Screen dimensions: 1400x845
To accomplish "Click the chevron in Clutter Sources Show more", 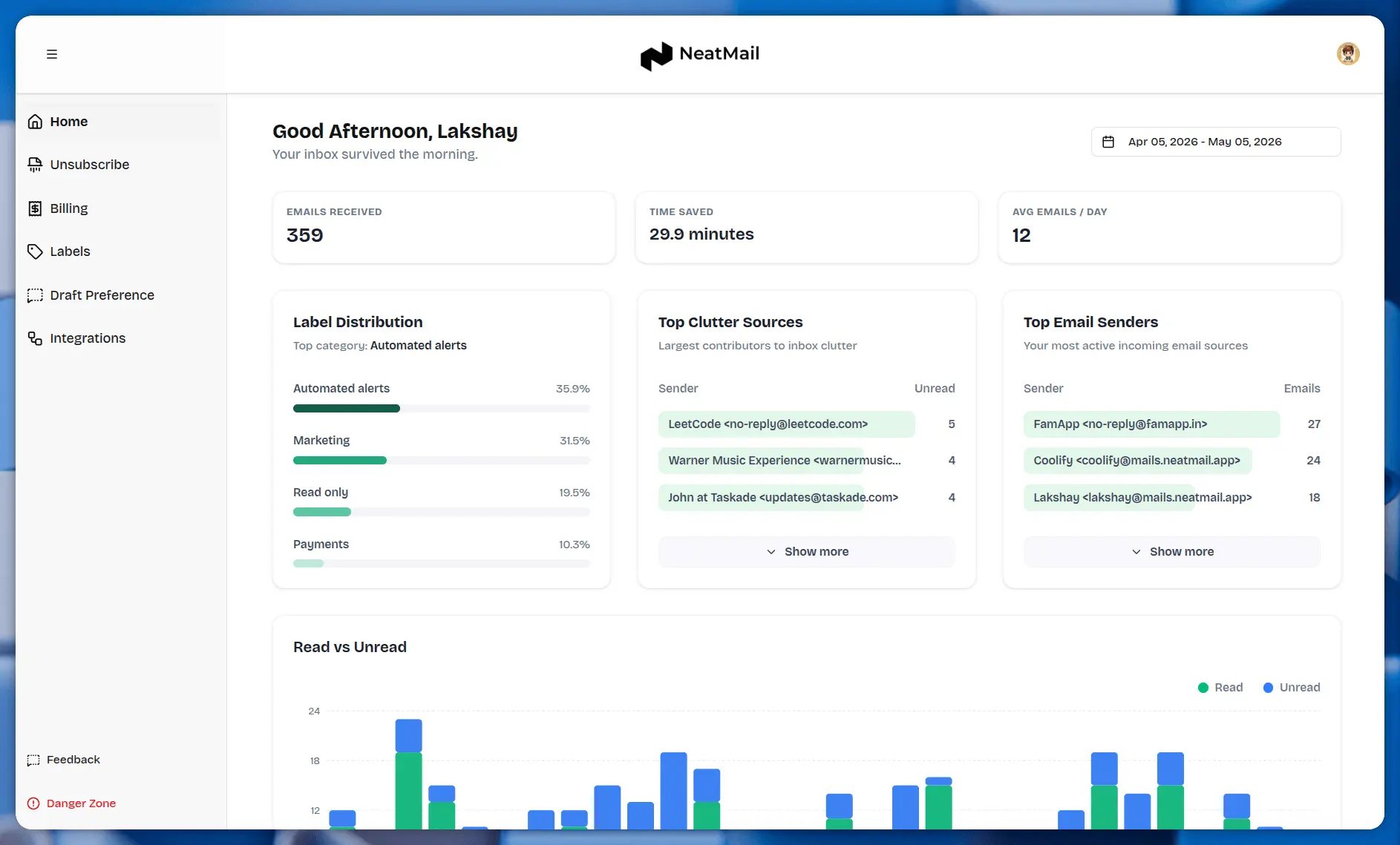I will tap(771, 552).
